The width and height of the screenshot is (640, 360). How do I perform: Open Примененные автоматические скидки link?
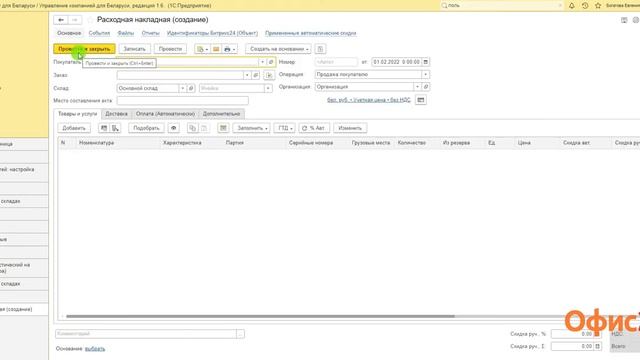pos(311,33)
